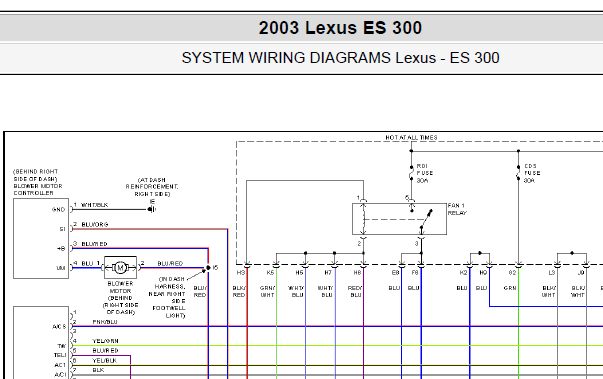Click the CDS FUSE 30A label
This screenshot has height=379, width=603.
(x=532, y=173)
